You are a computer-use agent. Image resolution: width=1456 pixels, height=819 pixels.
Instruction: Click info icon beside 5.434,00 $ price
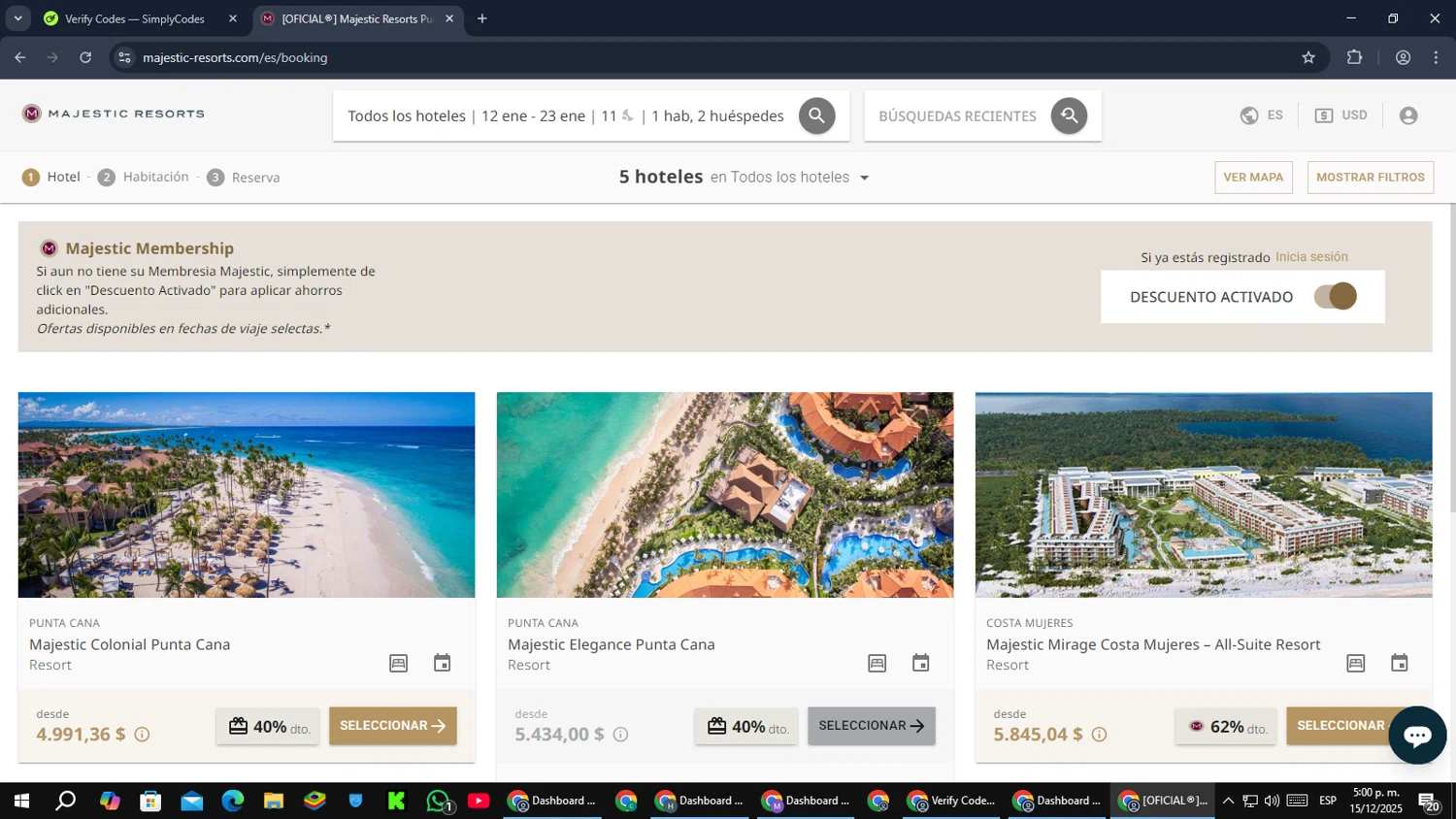tap(620, 735)
